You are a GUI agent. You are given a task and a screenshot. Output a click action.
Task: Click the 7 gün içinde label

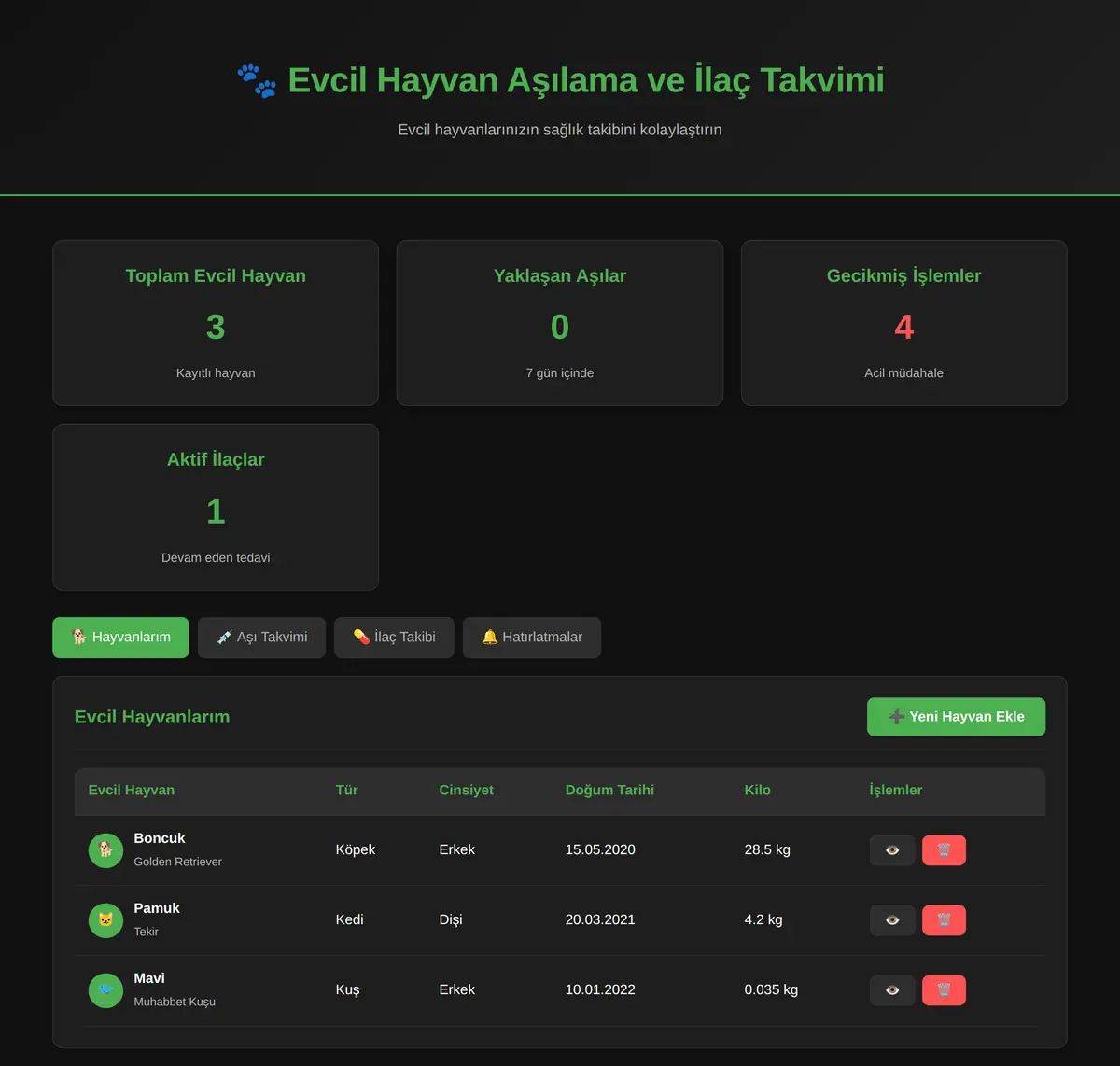click(560, 372)
